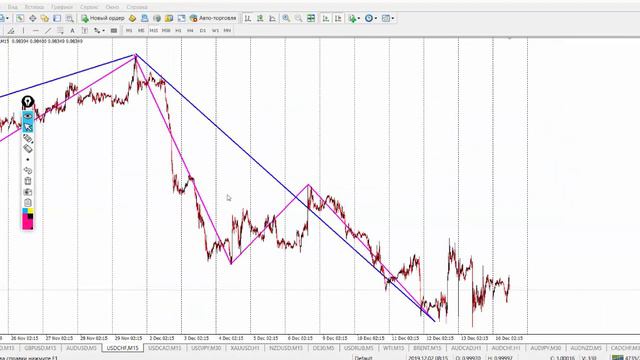Pick the cyan color swatch
Image resolution: width=640 pixels, height=360 pixels.
click(x=25, y=211)
